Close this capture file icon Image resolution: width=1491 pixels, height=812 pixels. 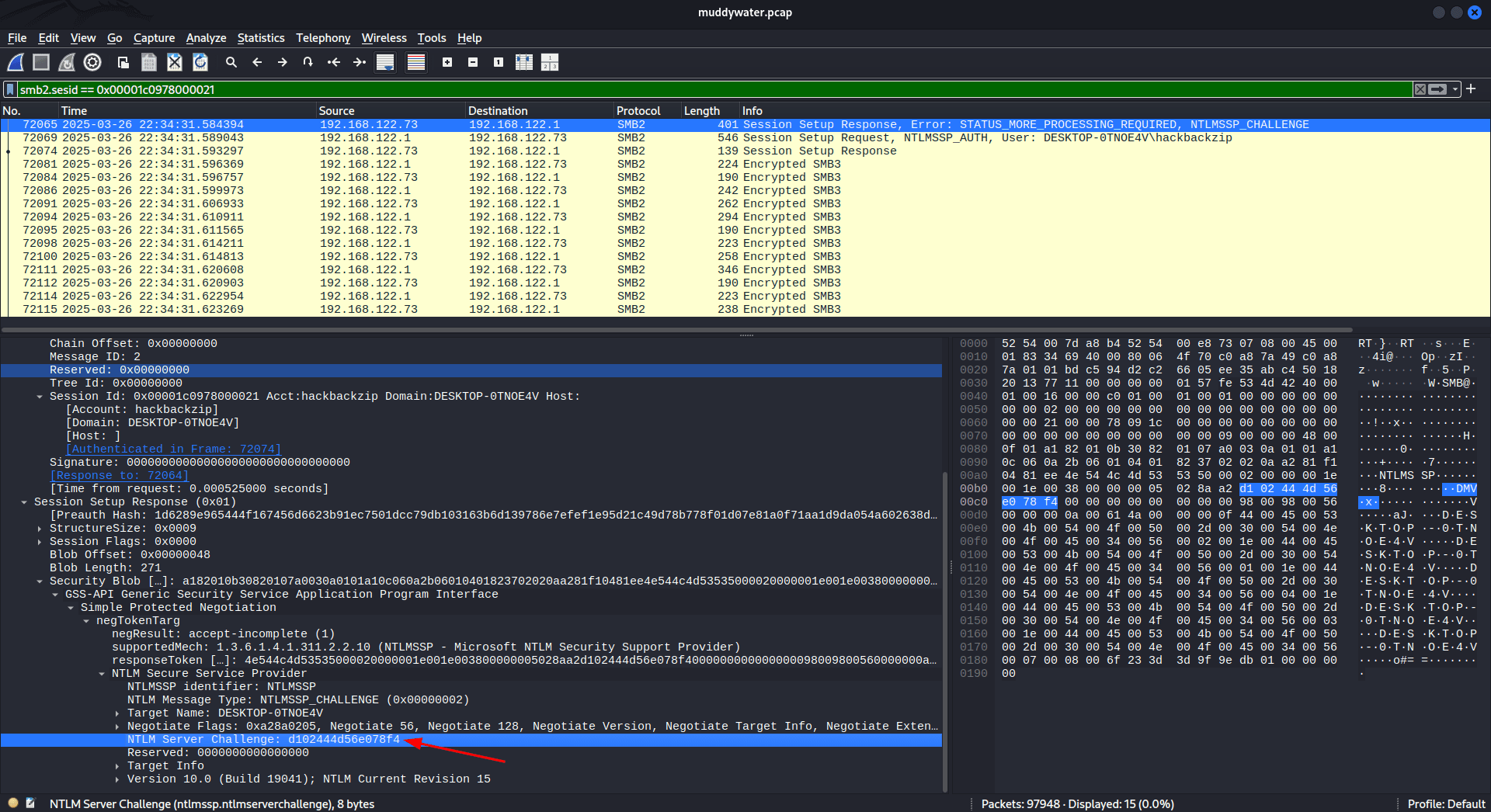(x=175, y=62)
